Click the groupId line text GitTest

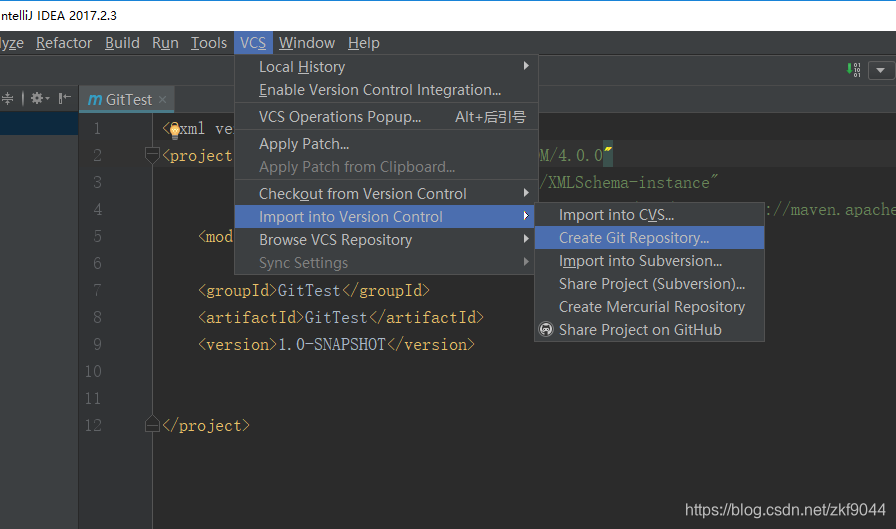click(309, 290)
